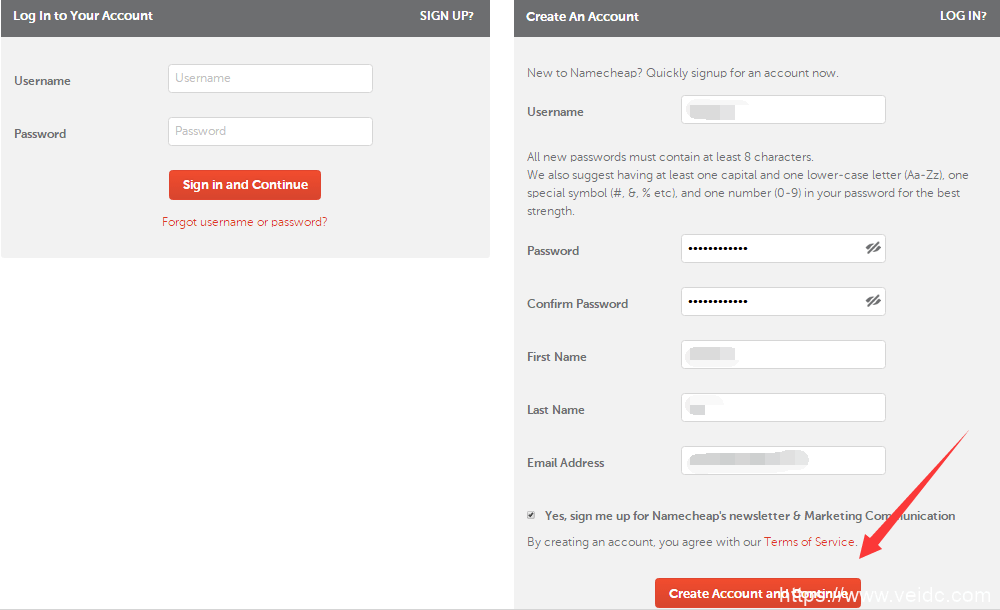Uncheck the Namecheap newsletter signup checkbox
1000x610 pixels.
531,515
